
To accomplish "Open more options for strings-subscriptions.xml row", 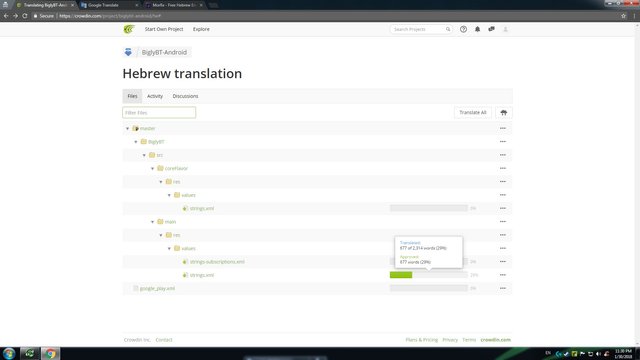I will click(503, 262).
